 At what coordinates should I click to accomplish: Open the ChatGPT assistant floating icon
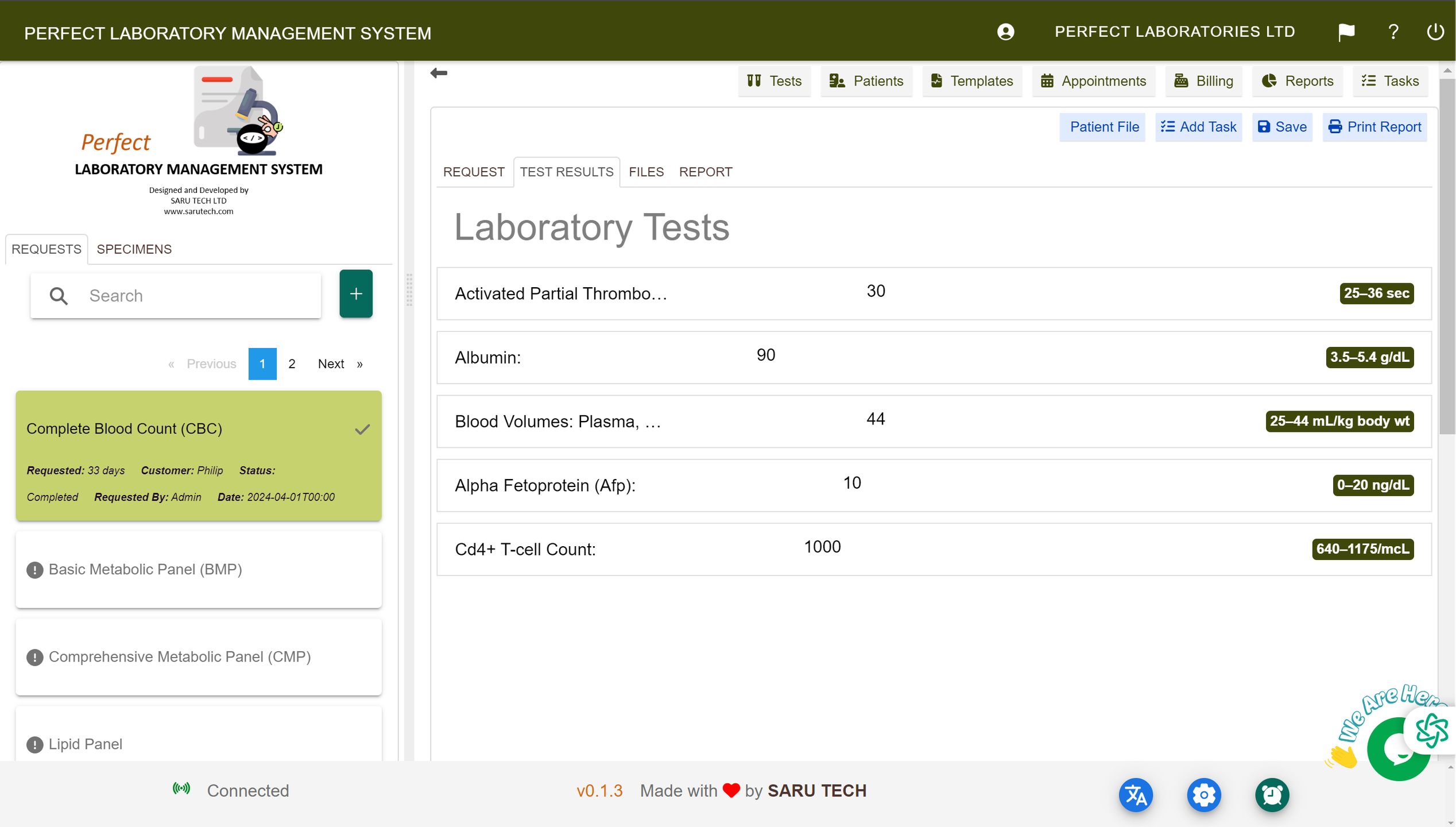(1431, 731)
